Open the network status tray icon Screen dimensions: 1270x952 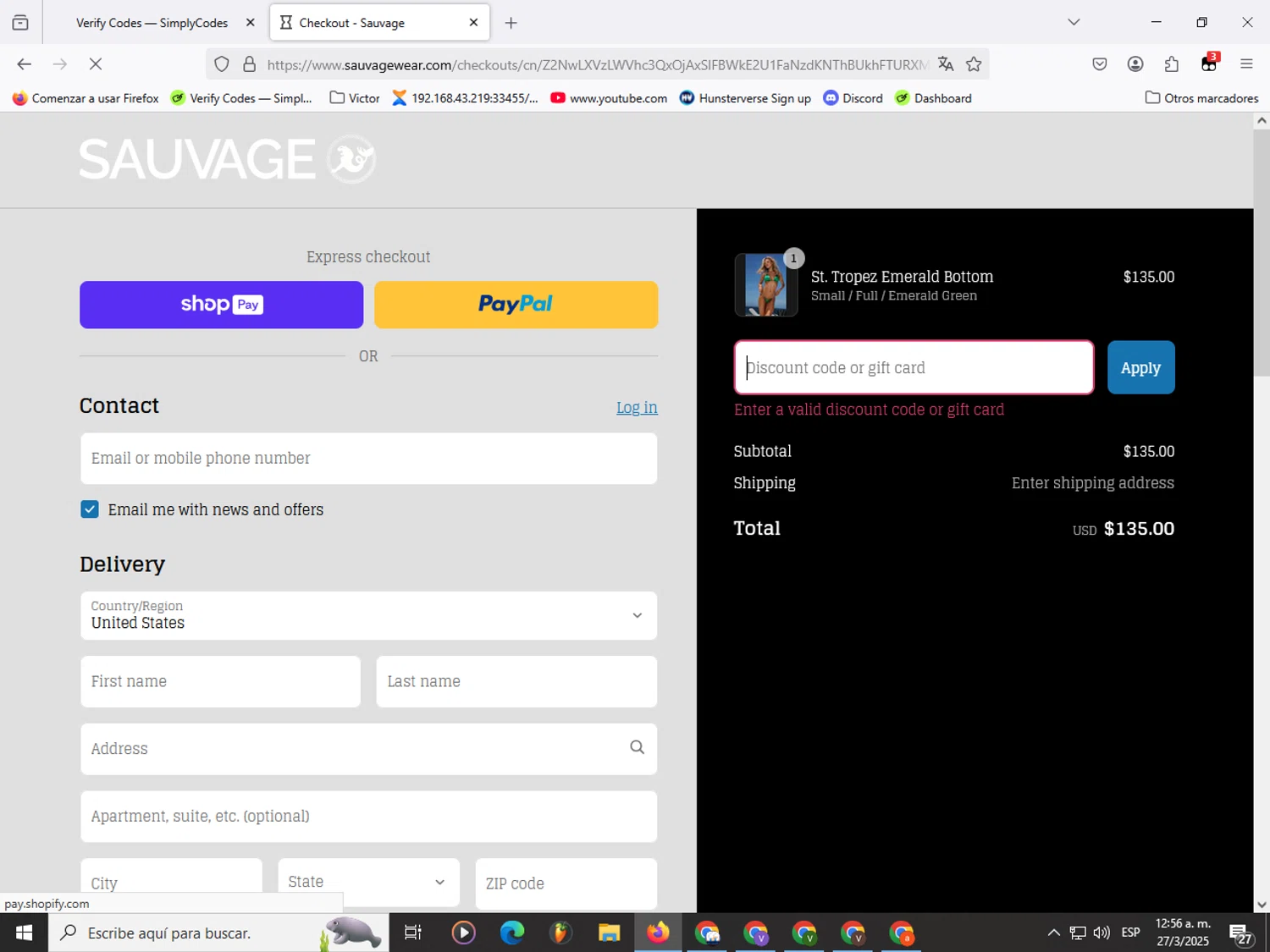pyautogui.click(x=1077, y=933)
